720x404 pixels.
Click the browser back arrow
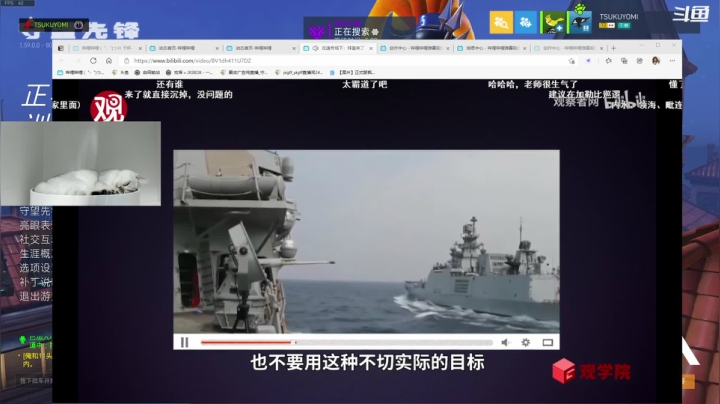click(62, 61)
